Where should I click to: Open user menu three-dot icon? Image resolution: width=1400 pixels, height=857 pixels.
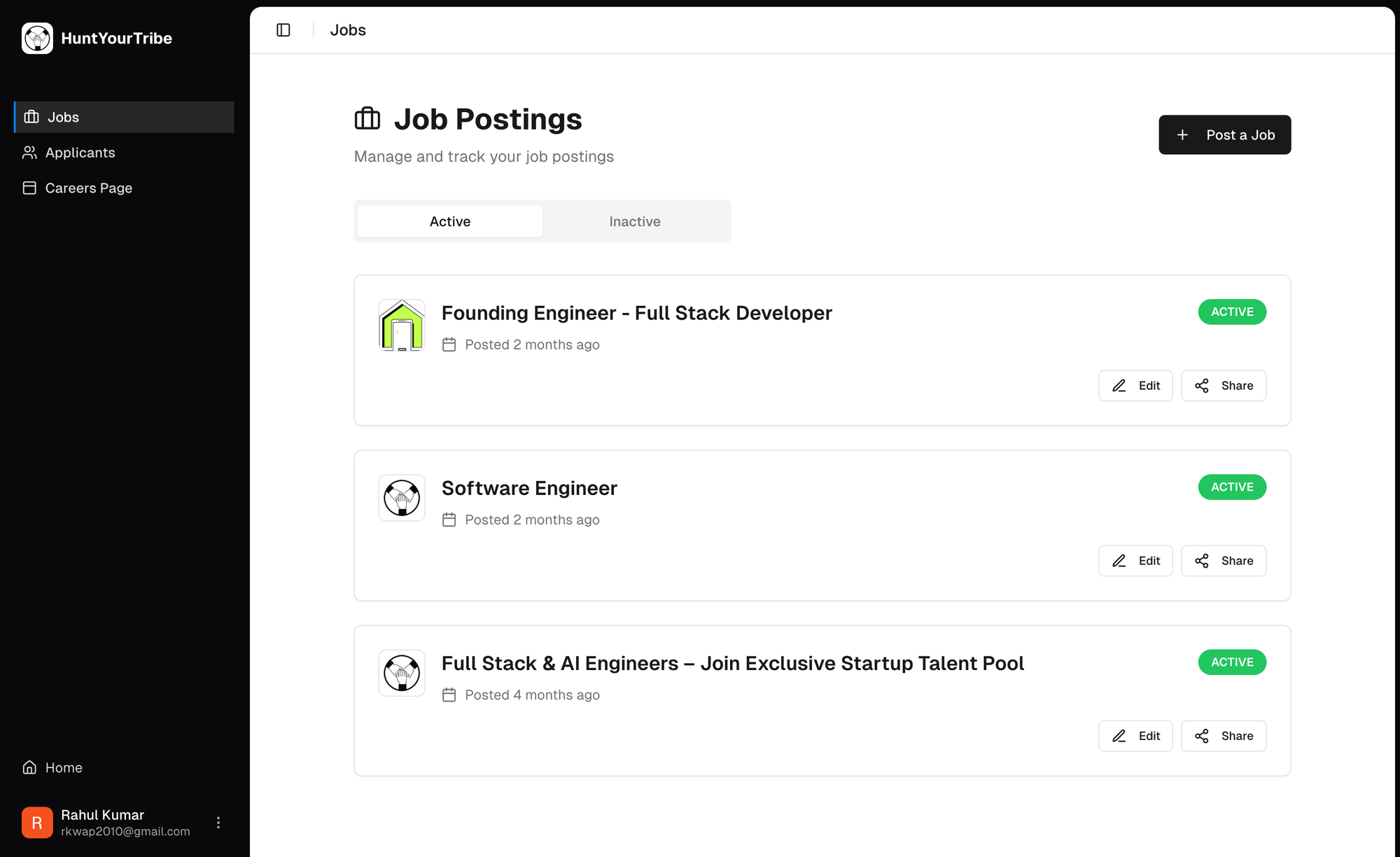[218, 822]
